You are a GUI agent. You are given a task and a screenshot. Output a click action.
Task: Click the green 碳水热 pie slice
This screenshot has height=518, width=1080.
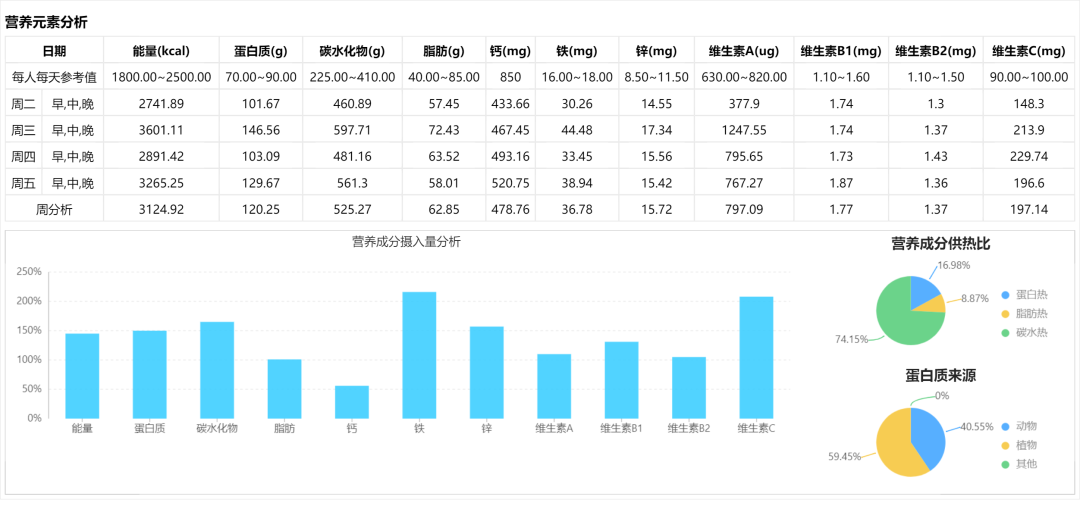(x=897, y=318)
